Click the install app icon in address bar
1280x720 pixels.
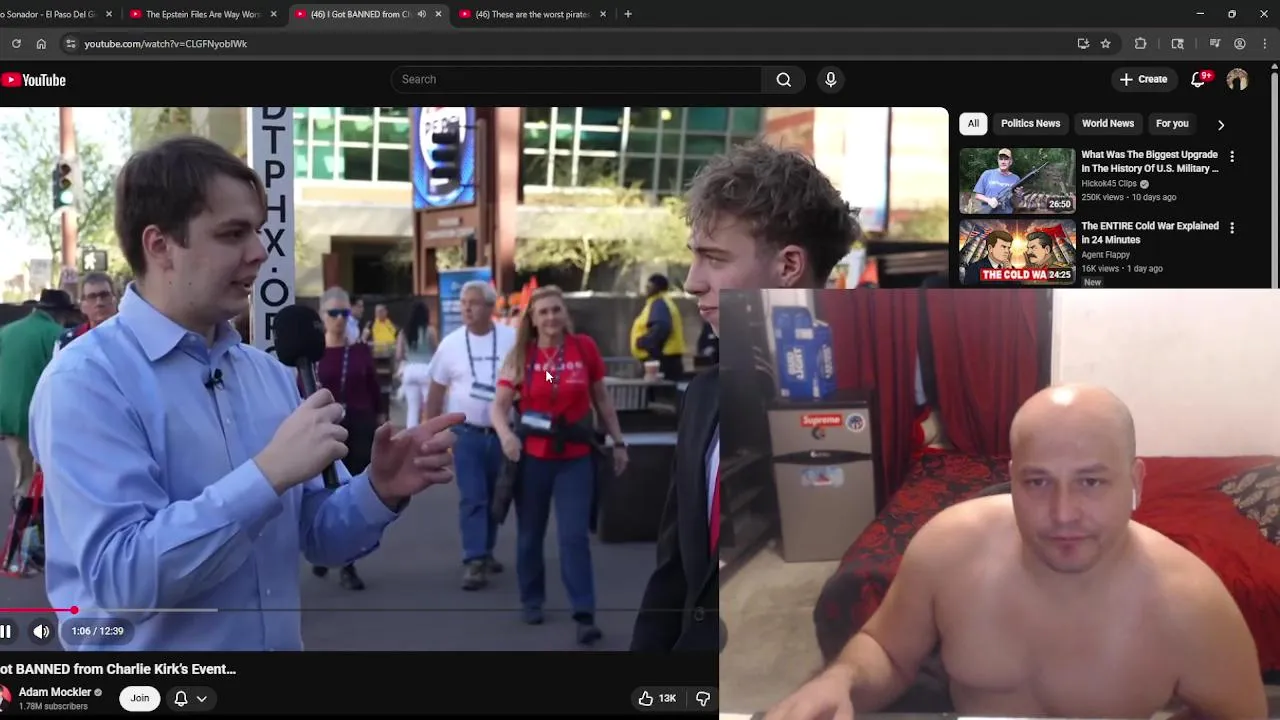(1083, 44)
